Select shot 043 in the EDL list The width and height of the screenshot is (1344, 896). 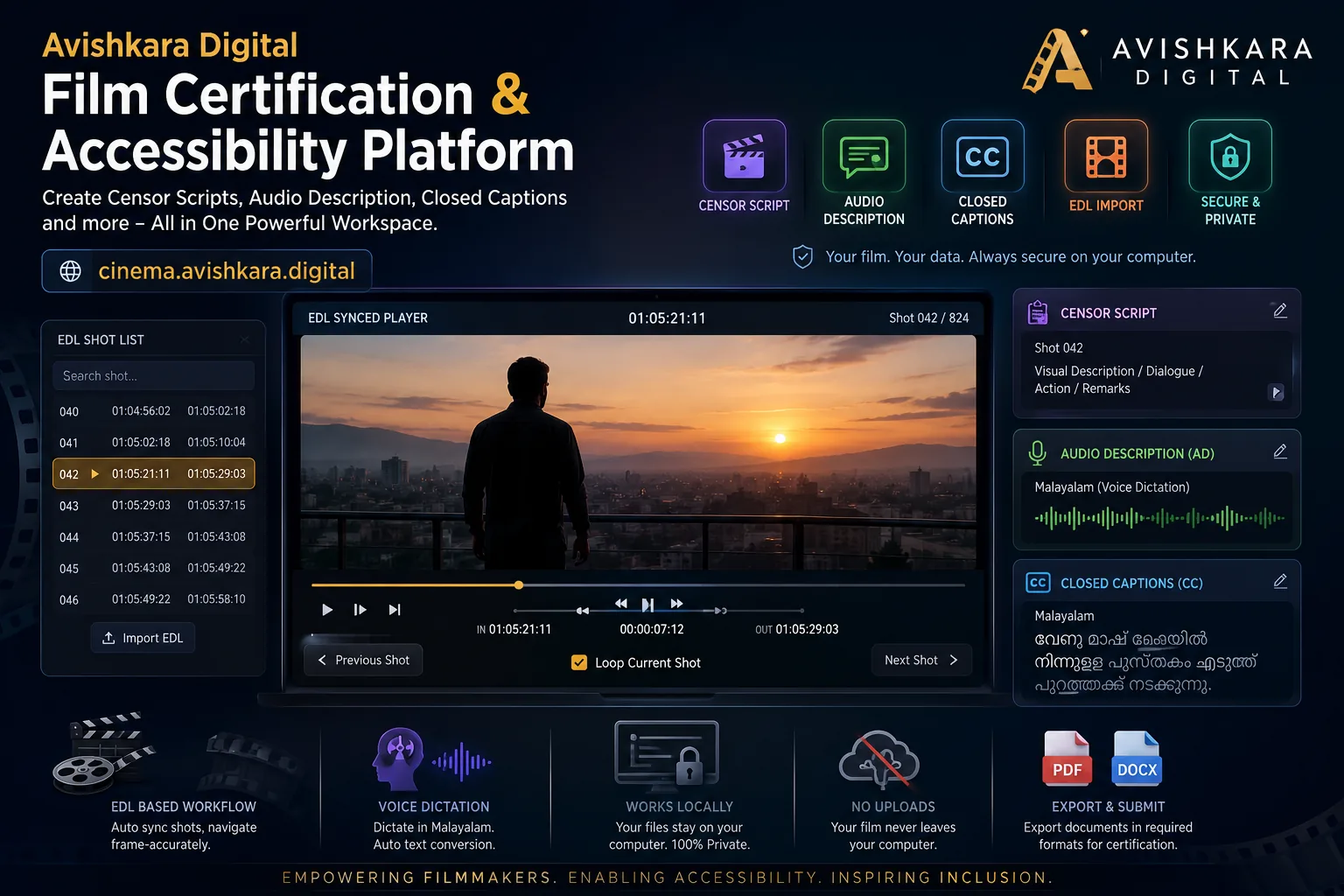(x=154, y=506)
